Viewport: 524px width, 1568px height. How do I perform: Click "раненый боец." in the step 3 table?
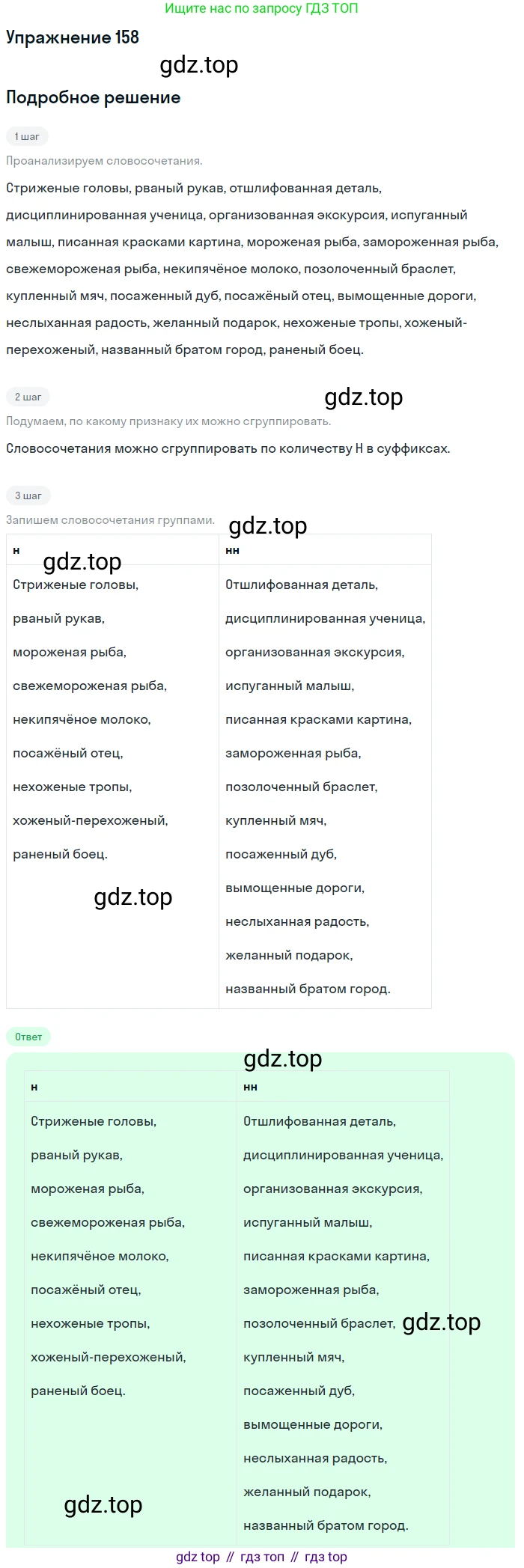[x=60, y=854]
